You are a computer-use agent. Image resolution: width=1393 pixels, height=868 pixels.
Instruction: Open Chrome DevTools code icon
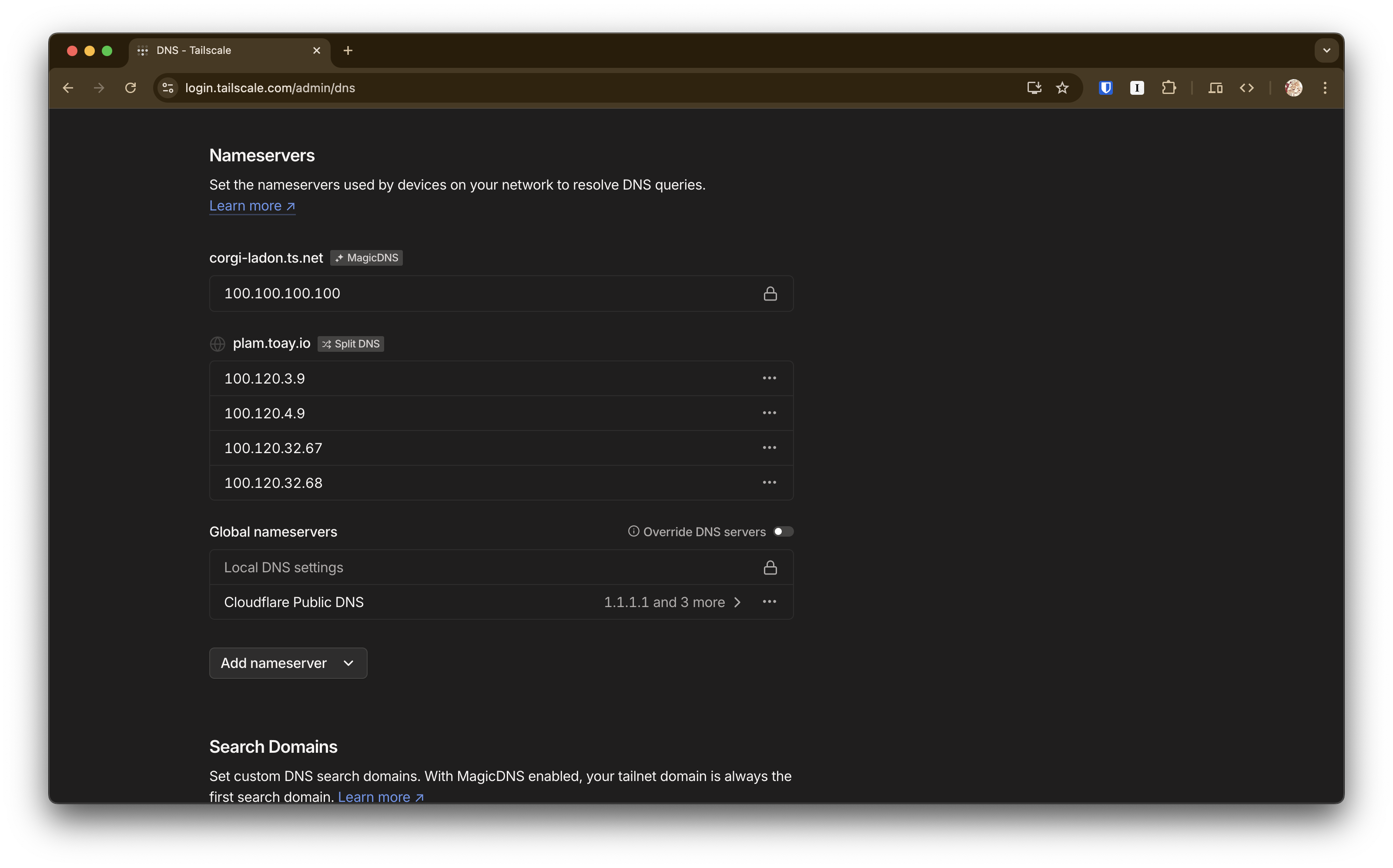(1246, 88)
